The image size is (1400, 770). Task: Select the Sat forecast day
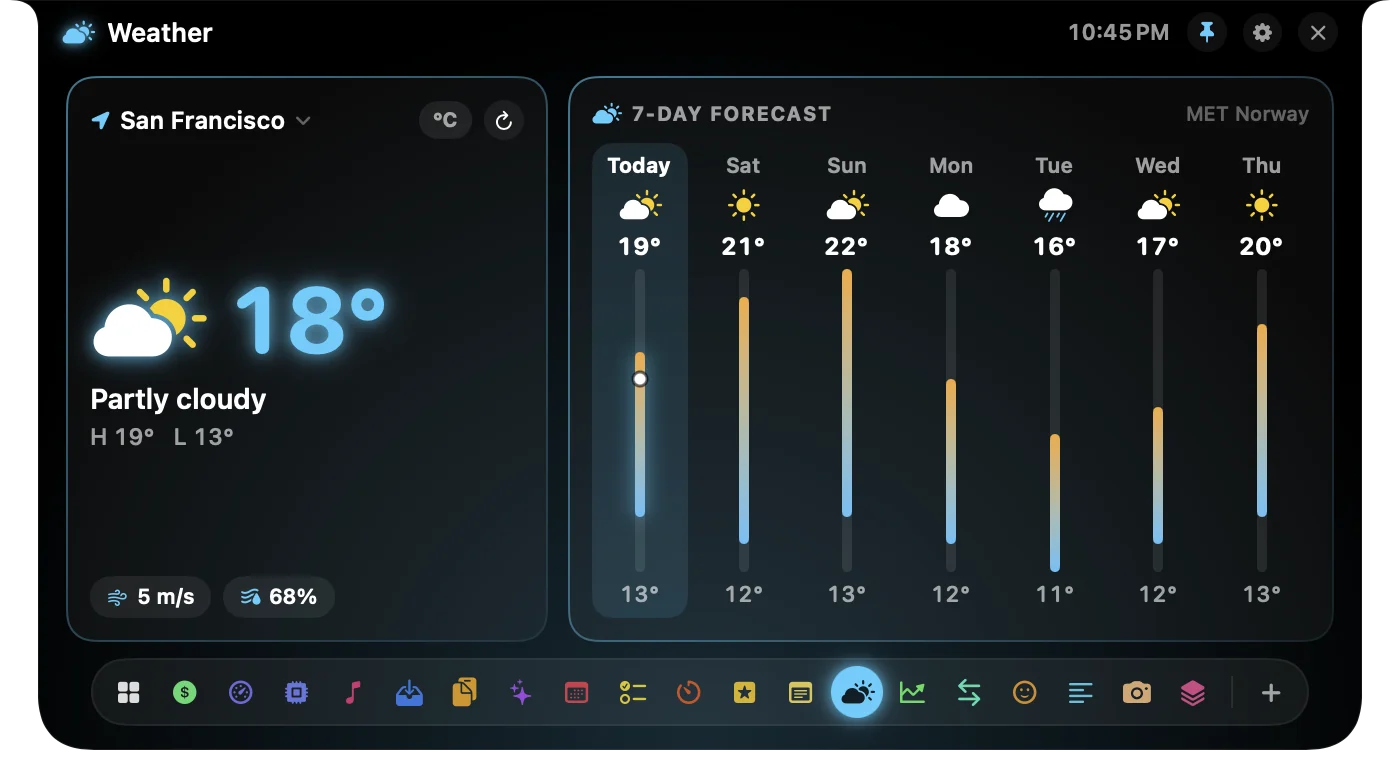click(743, 380)
